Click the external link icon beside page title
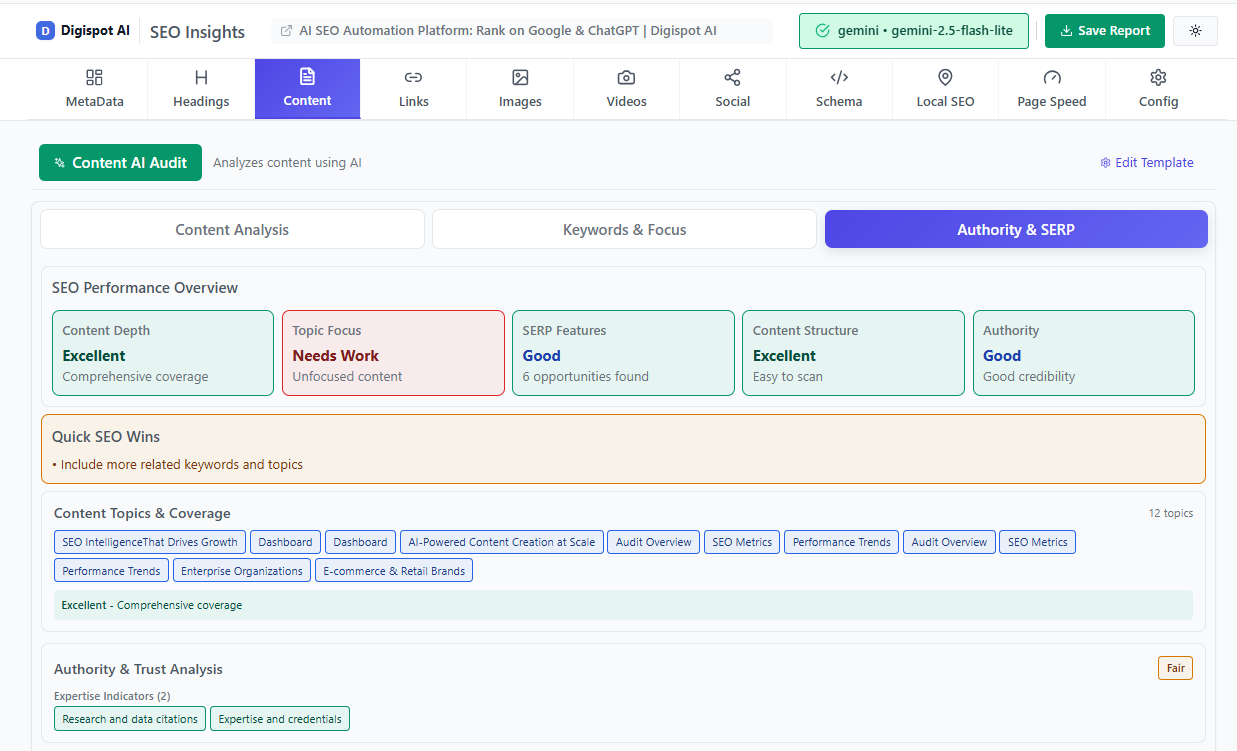Screen dimensions: 1237x751 [x=287, y=31]
